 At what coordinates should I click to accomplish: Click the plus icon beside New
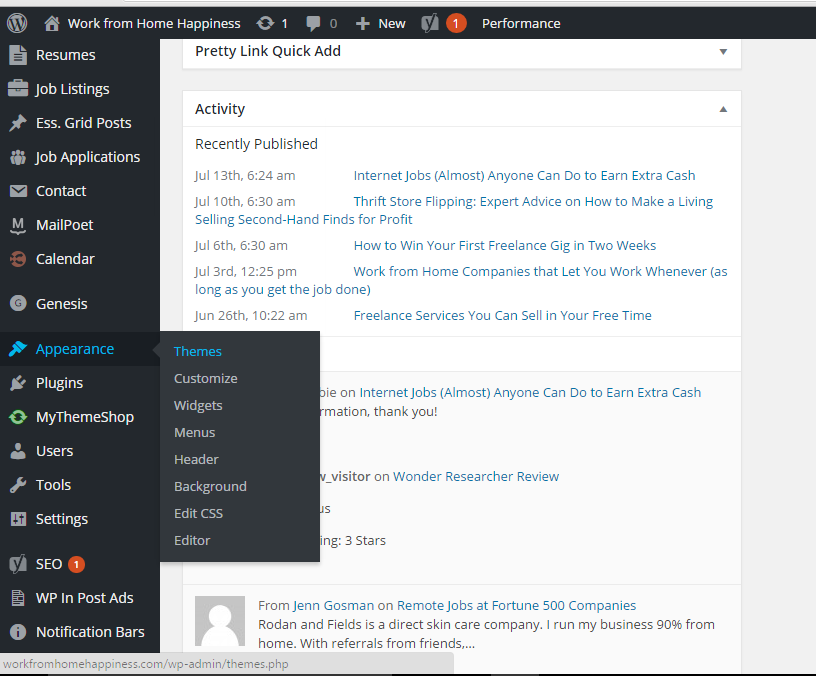coord(362,23)
